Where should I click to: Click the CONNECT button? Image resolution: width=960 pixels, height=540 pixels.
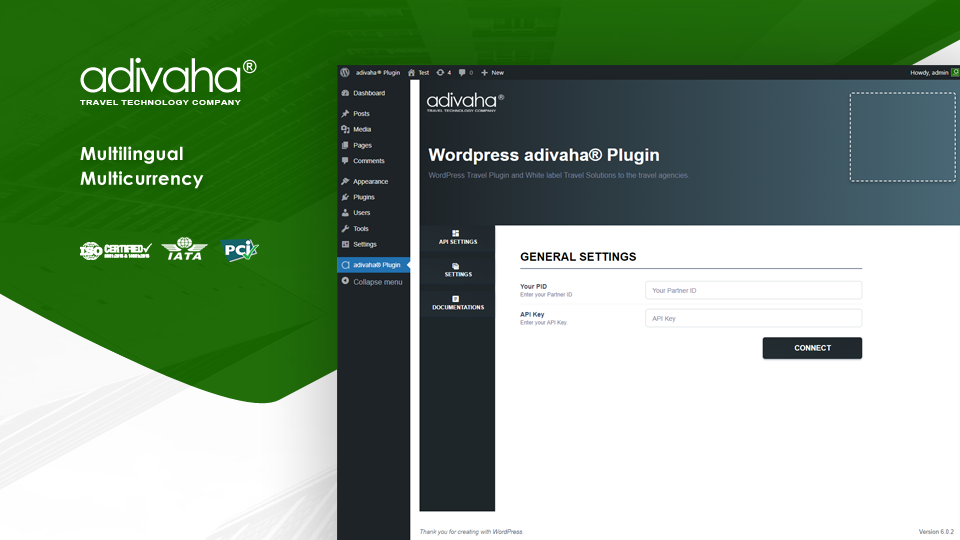click(812, 348)
